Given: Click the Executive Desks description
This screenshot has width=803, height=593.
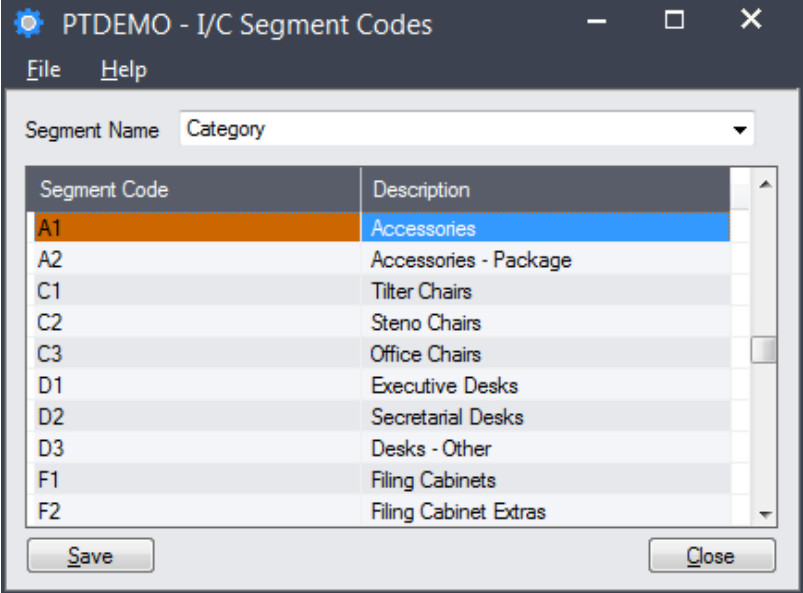Looking at the screenshot, I should [545, 385].
